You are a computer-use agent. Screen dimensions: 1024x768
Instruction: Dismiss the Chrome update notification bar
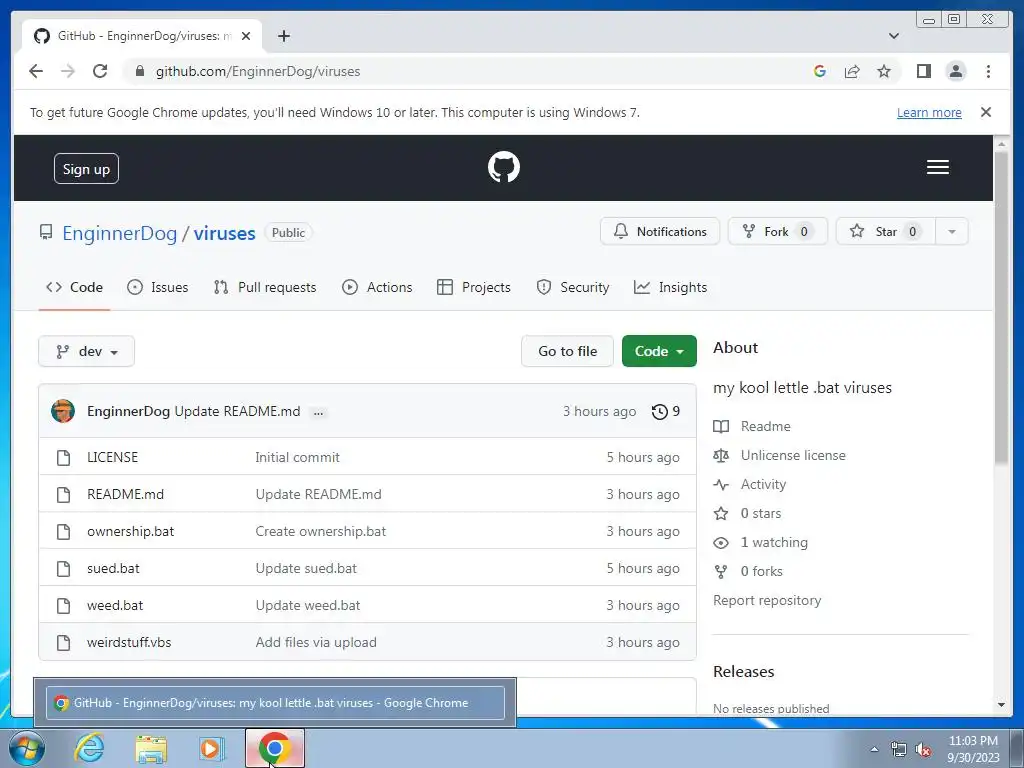tap(985, 112)
